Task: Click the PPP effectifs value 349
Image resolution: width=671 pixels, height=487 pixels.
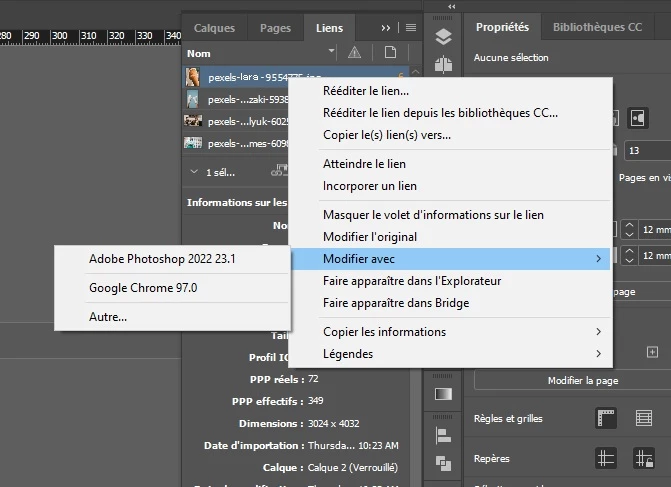Action: tap(316, 401)
